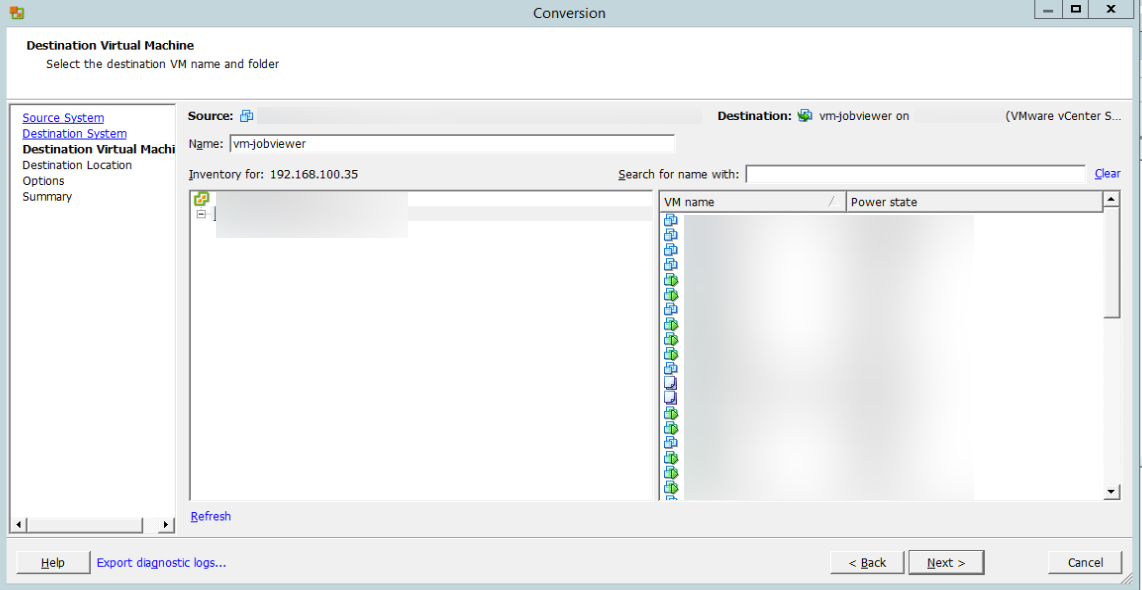Click inside the Name field with vm-jobviewer
Image resolution: width=1142 pixels, height=590 pixels.
coord(452,144)
